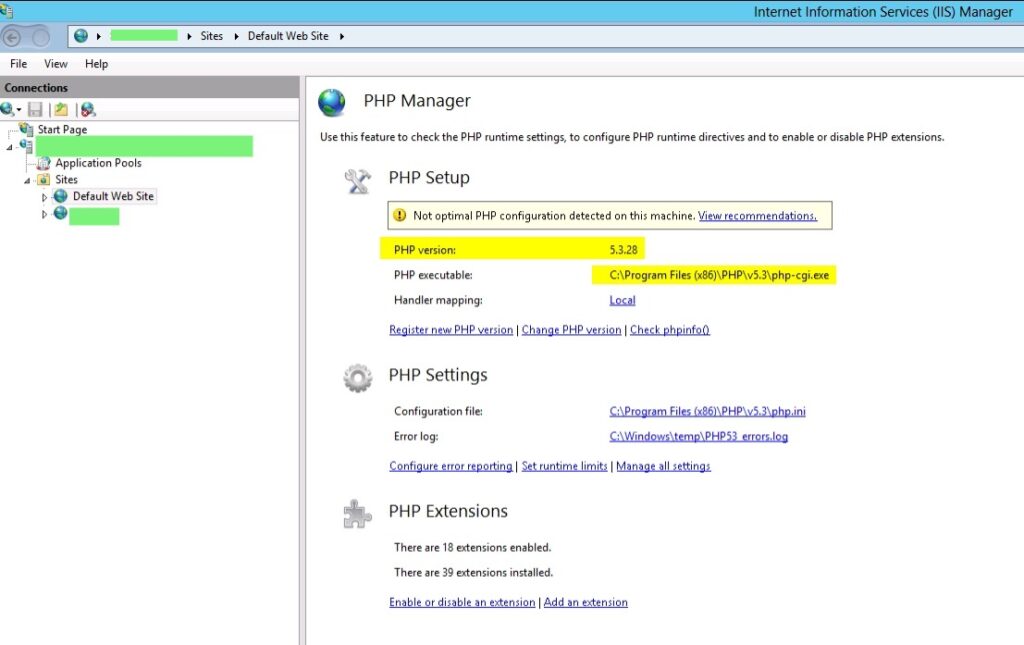Click the PHP Manager page heading

(417, 101)
